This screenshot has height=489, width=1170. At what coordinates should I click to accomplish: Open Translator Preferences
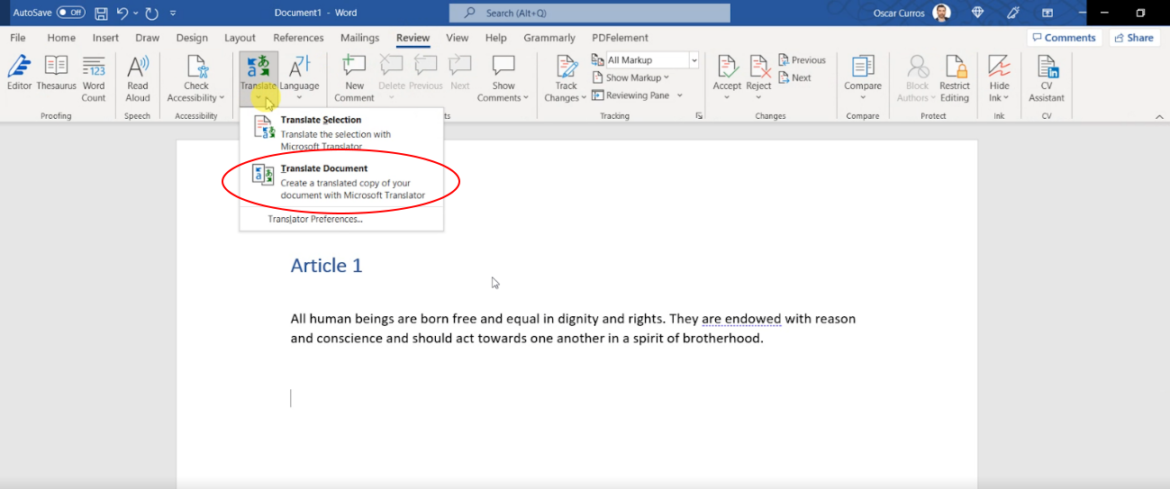315,219
